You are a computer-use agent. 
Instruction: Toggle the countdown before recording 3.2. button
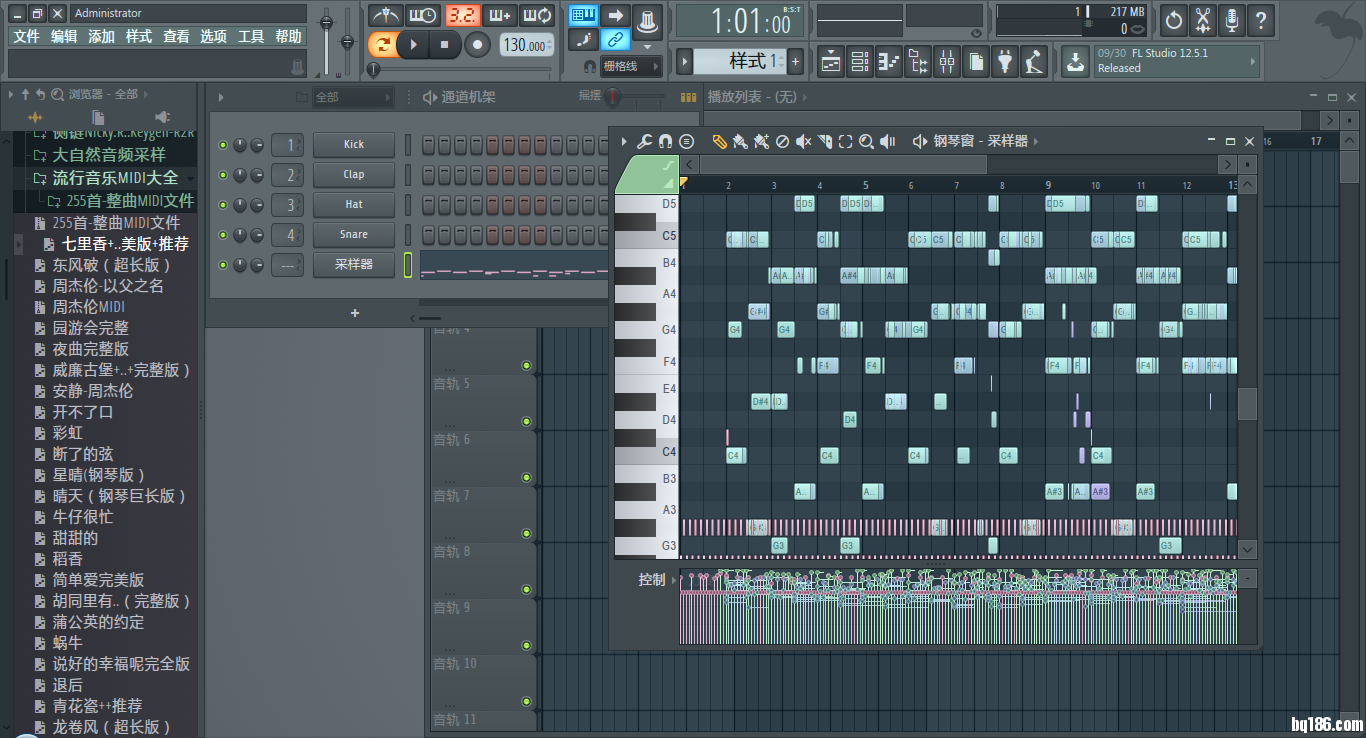click(x=462, y=15)
